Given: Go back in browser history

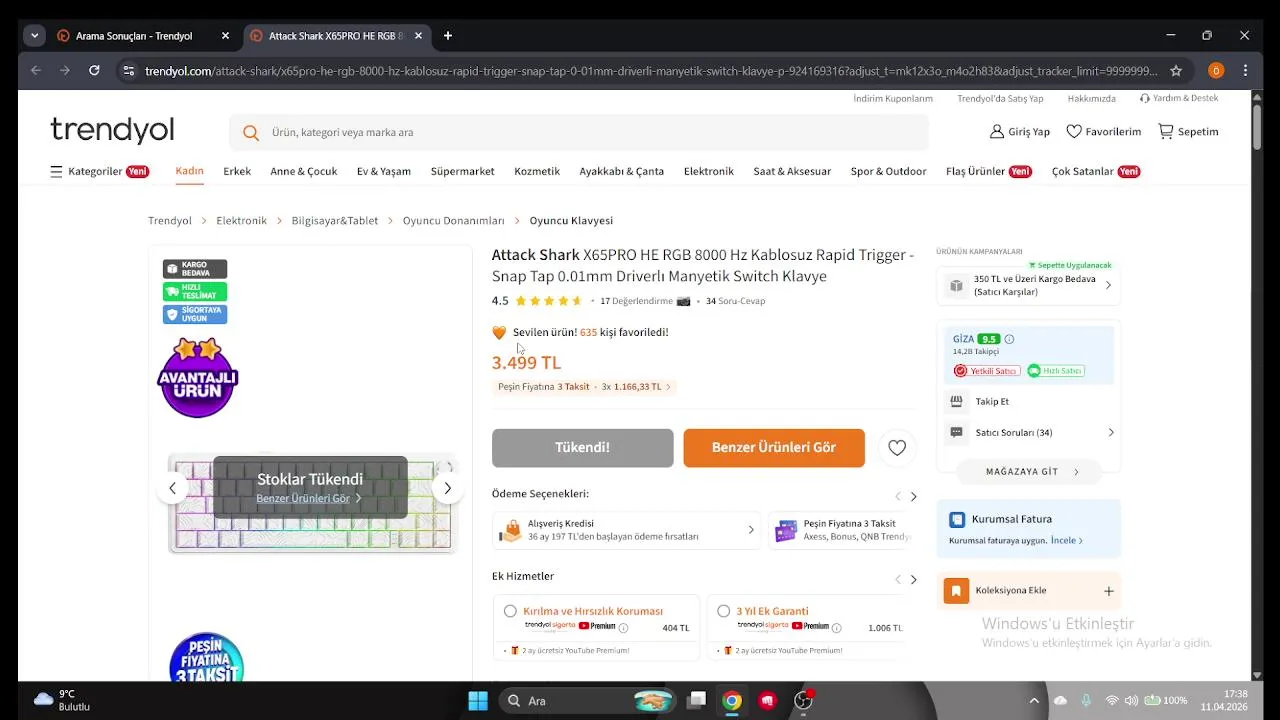Looking at the screenshot, I should coord(36,71).
